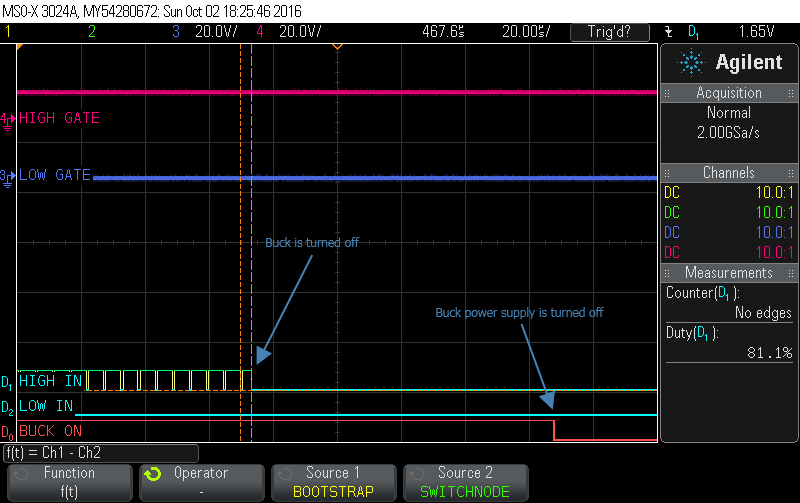Open the Measurements panel header
Viewport: 800px width, 503px height.
click(x=729, y=273)
